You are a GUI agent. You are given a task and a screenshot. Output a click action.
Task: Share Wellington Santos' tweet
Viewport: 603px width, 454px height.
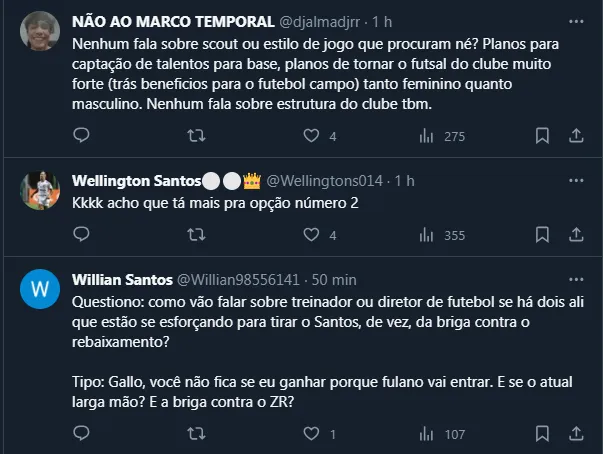(576, 235)
